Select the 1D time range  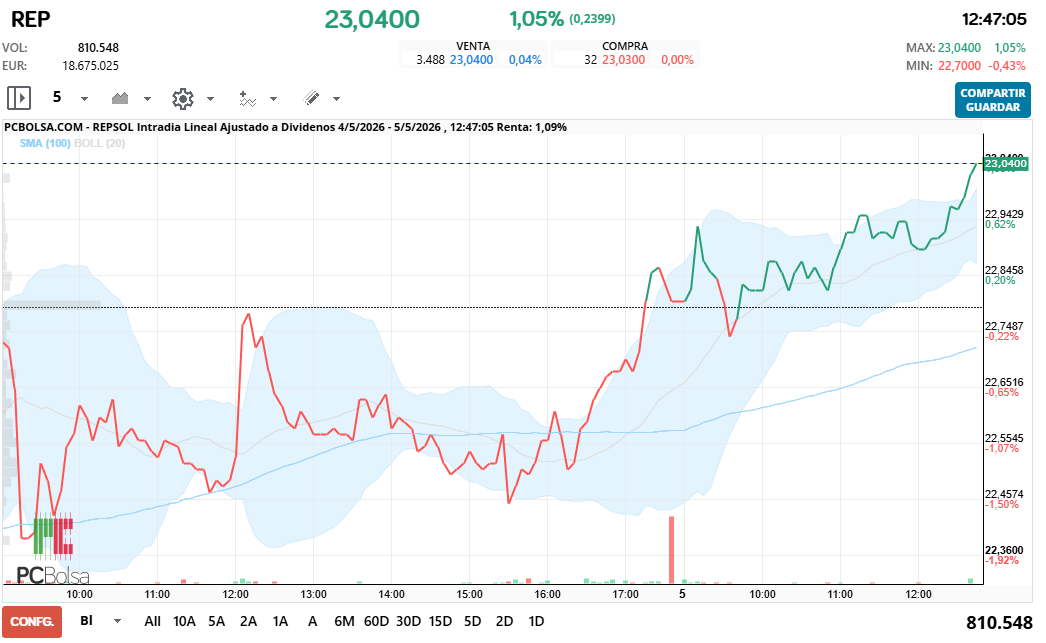point(536,621)
